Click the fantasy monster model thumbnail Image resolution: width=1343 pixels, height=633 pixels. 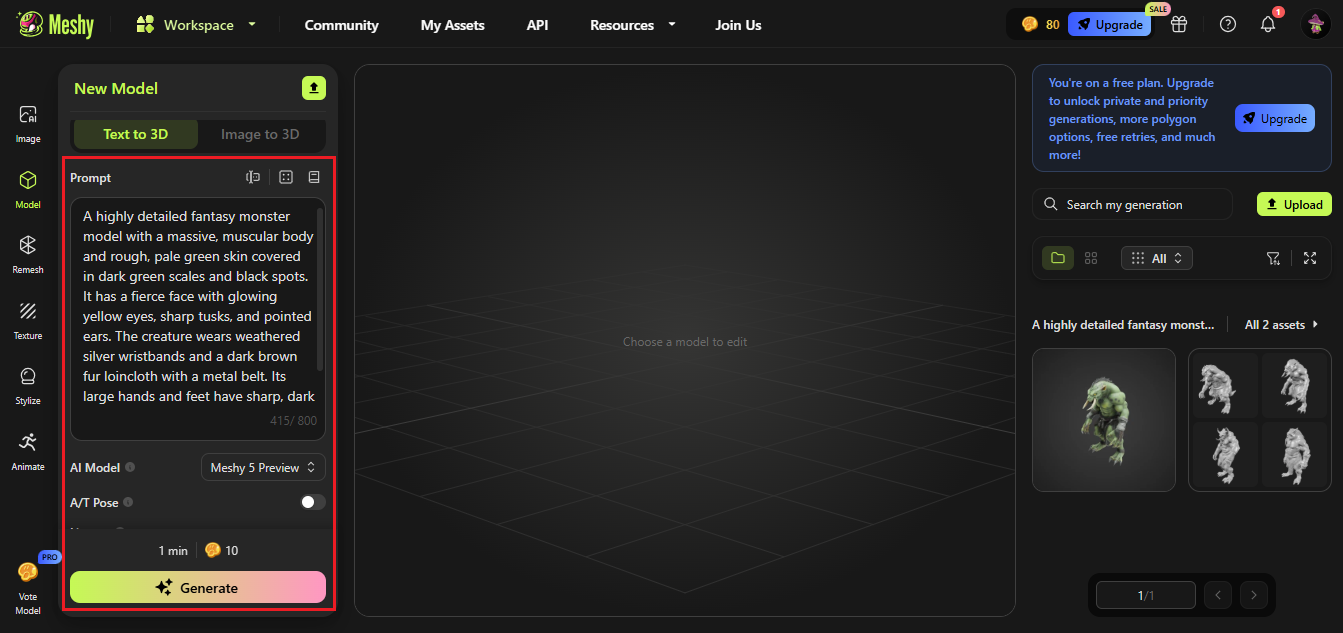[x=1103, y=420]
